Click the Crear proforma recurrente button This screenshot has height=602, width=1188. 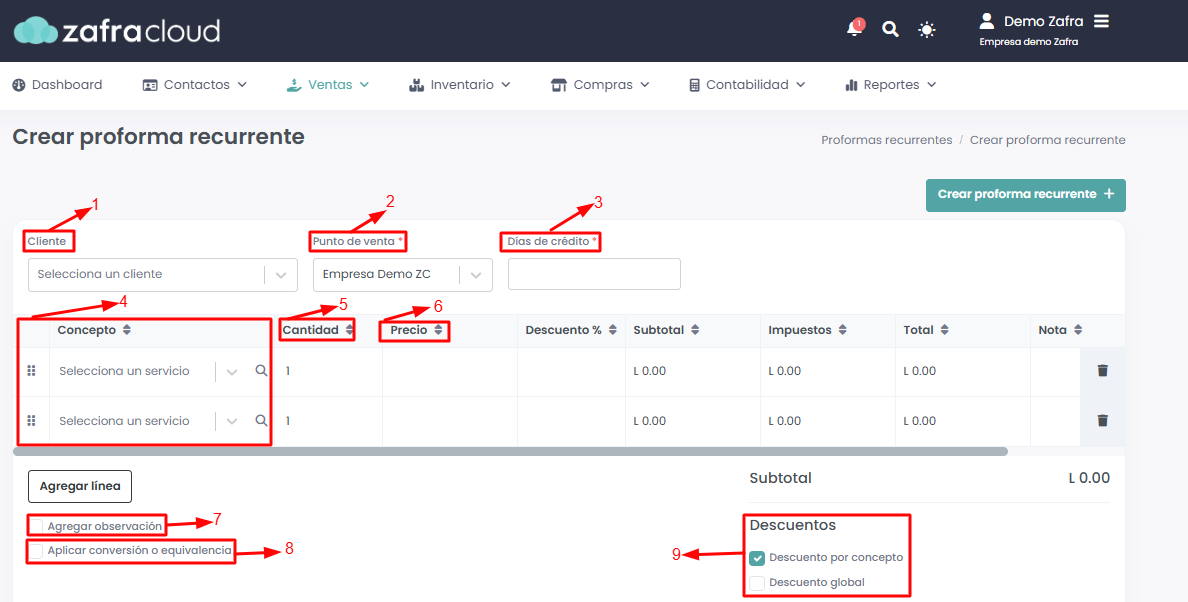[x=1025, y=195]
